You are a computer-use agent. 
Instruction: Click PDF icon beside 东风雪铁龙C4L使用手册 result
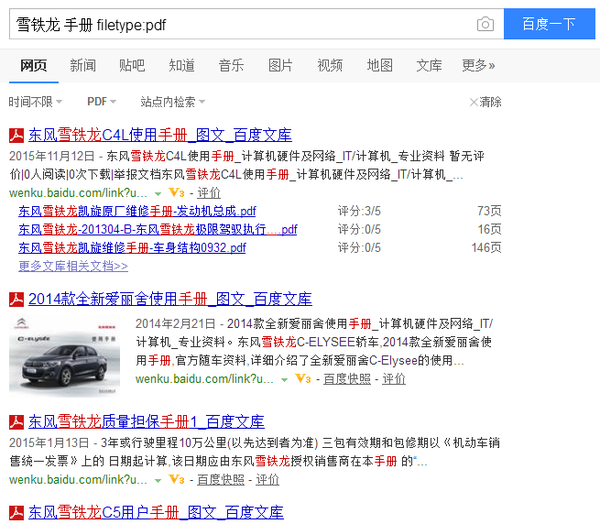(x=16, y=135)
